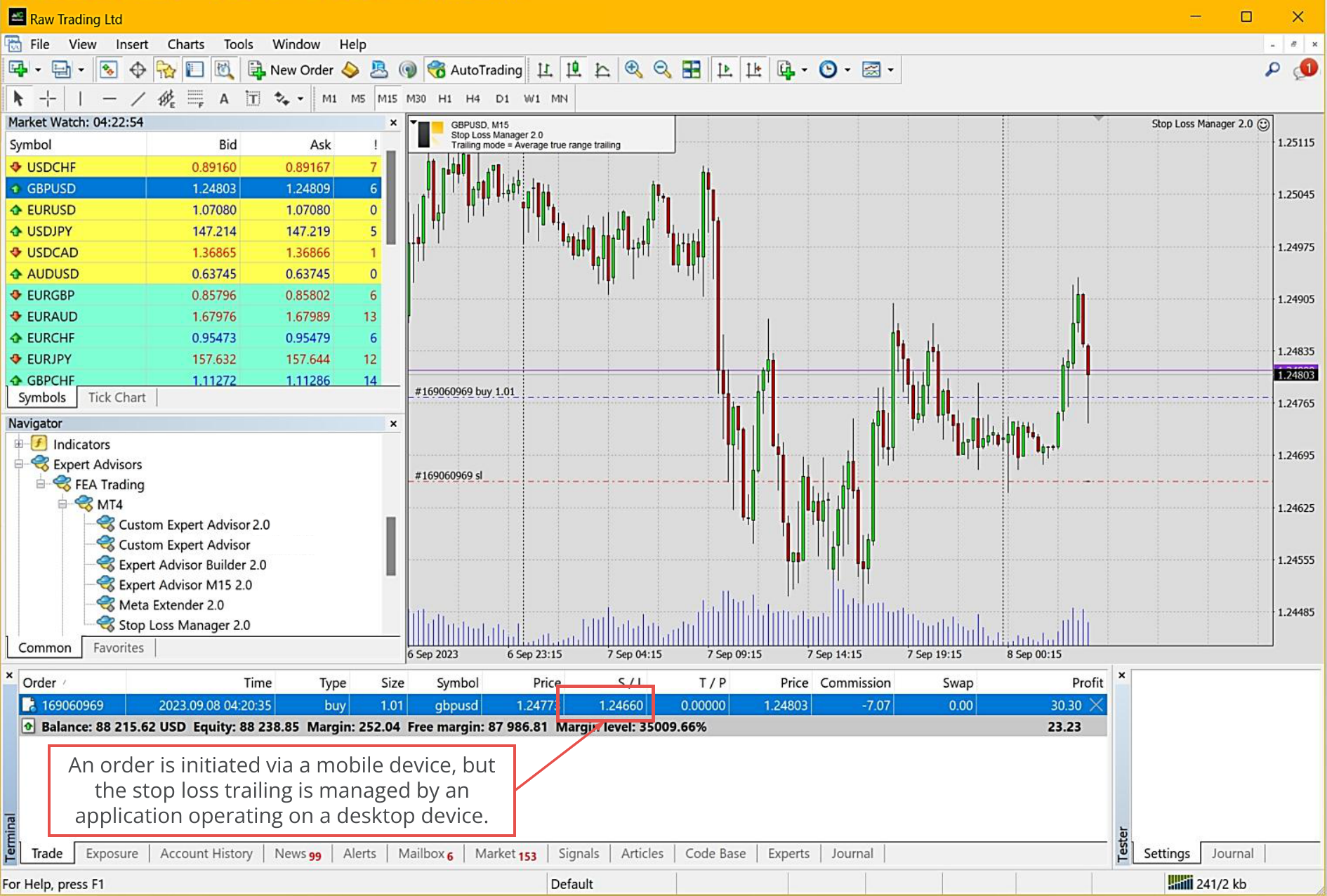The height and width of the screenshot is (896, 1327).
Task: Open search with magnifier icon
Action: click(1272, 70)
